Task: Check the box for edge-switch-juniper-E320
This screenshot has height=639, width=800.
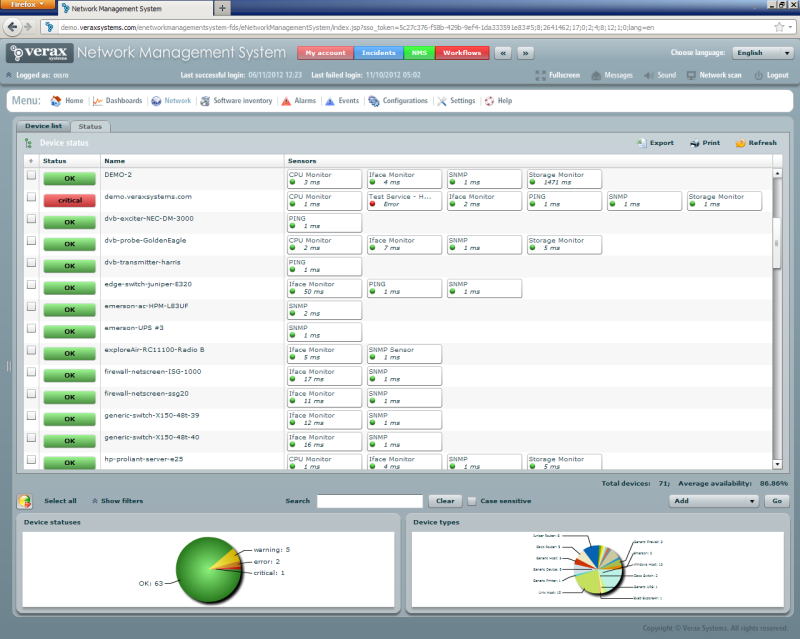Action: [x=32, y=285]
